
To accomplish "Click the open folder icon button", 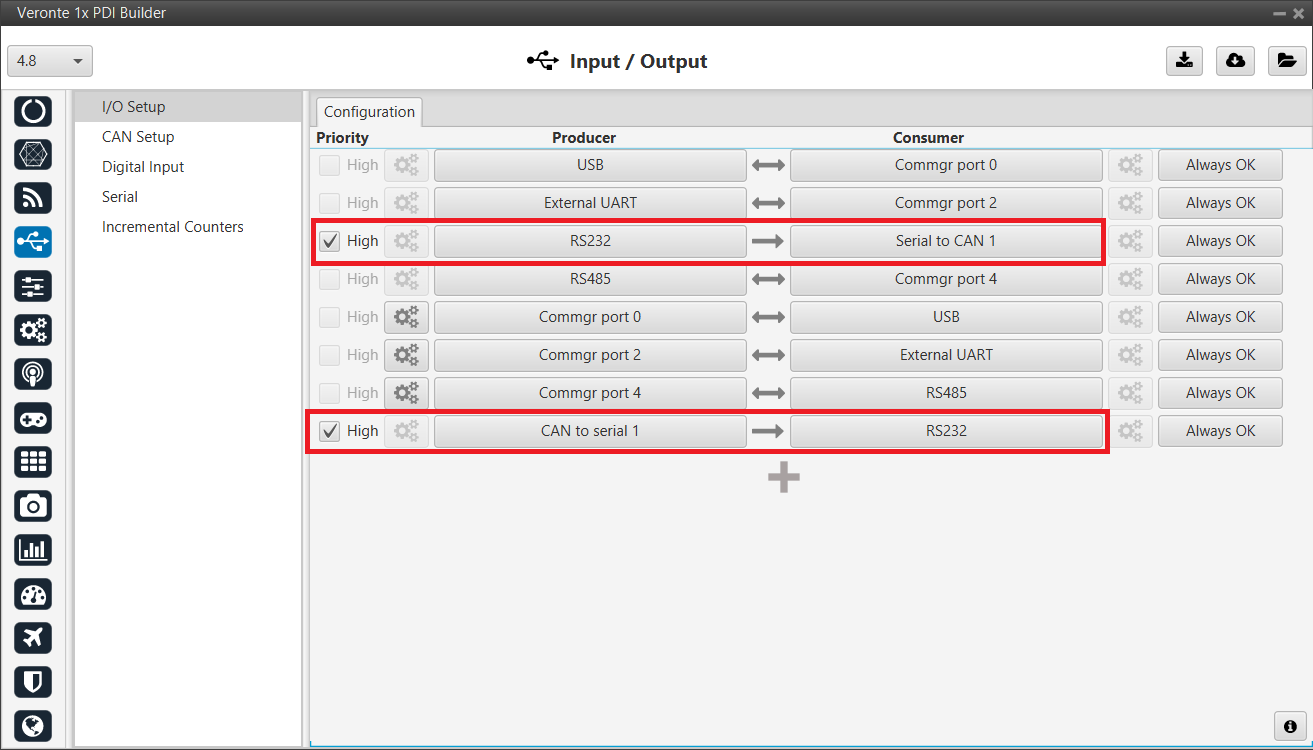I will (x=1287, y=61).
